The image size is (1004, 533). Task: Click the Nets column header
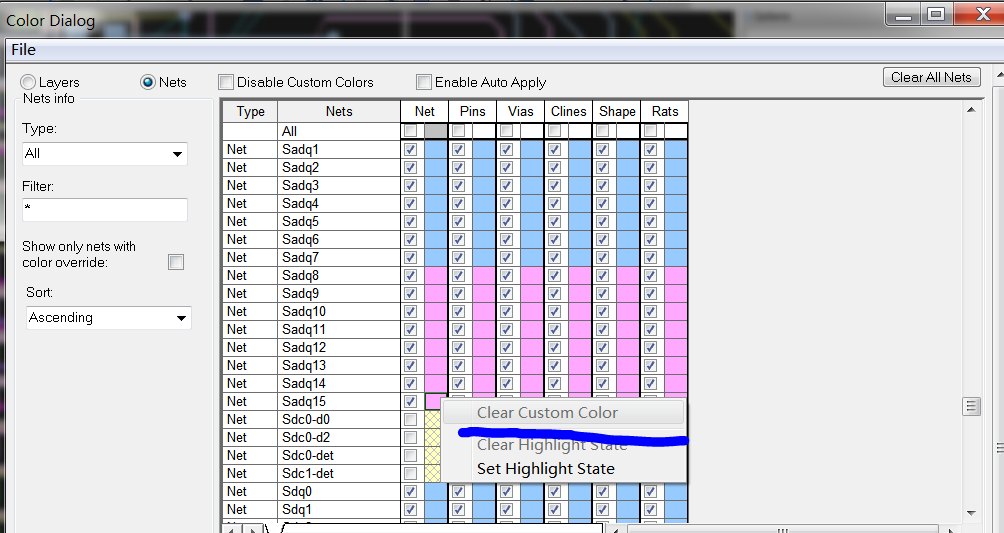click(339, 112)
